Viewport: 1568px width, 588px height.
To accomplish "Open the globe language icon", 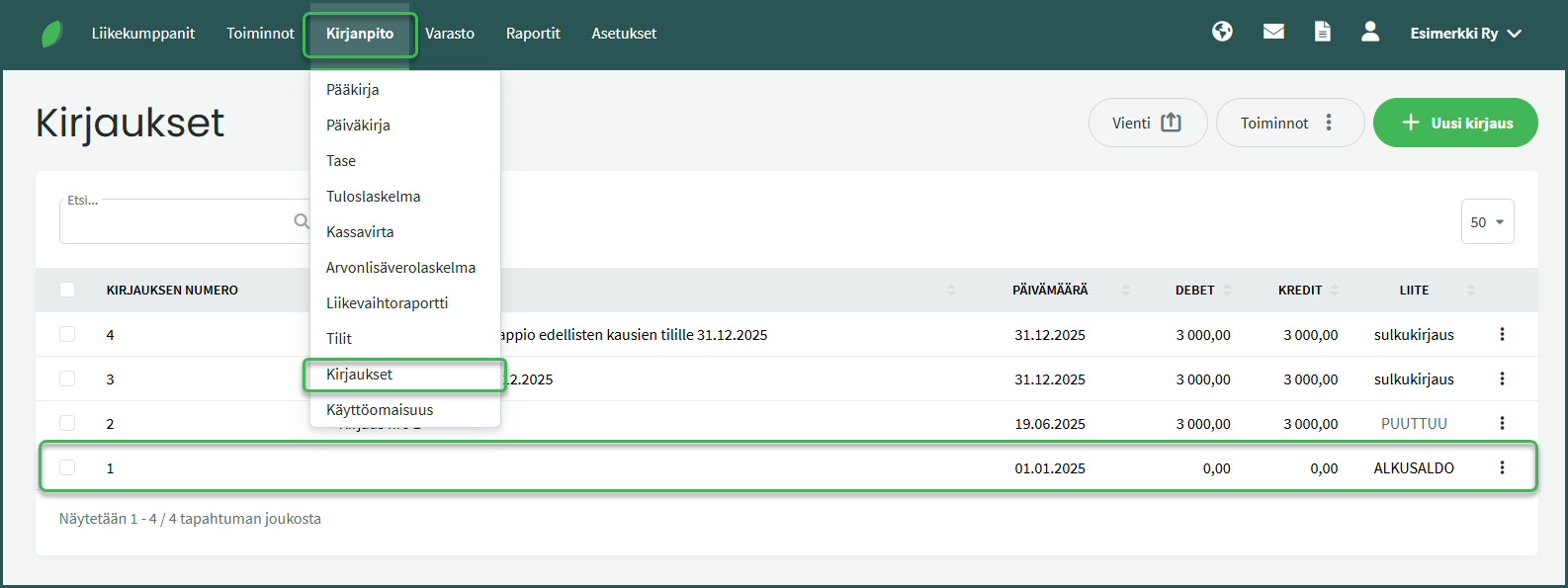I will click(x=1222, y=32).
